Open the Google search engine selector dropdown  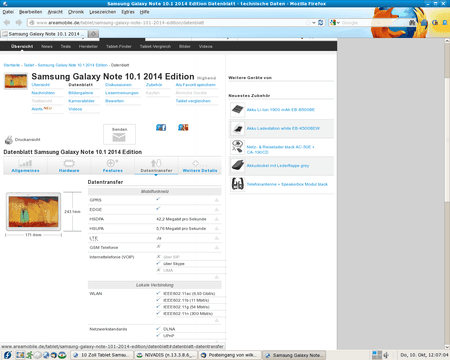click(x=335, y=23)
